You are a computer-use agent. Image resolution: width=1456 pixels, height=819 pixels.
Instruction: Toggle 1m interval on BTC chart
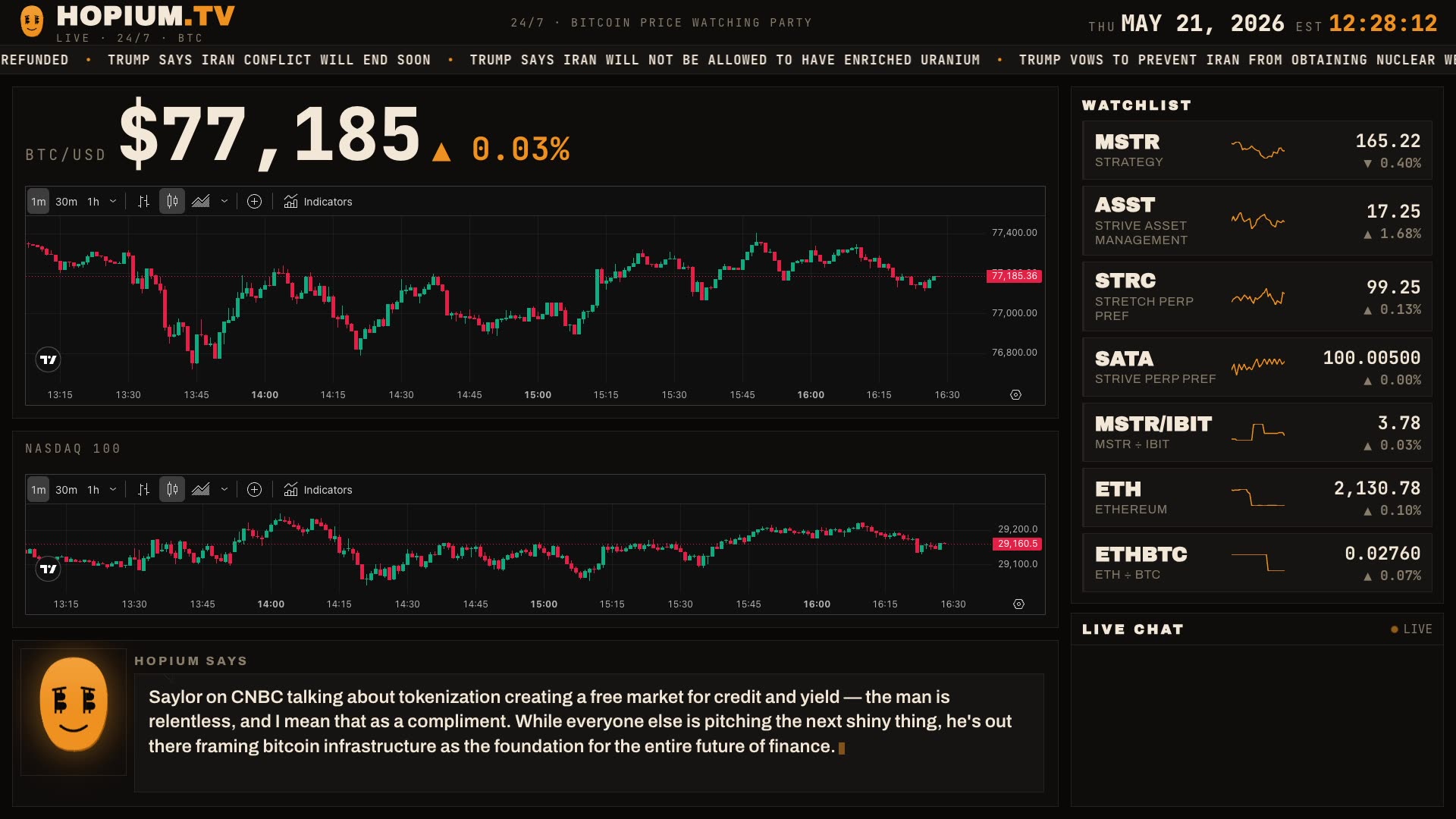(x=39, y=202)
